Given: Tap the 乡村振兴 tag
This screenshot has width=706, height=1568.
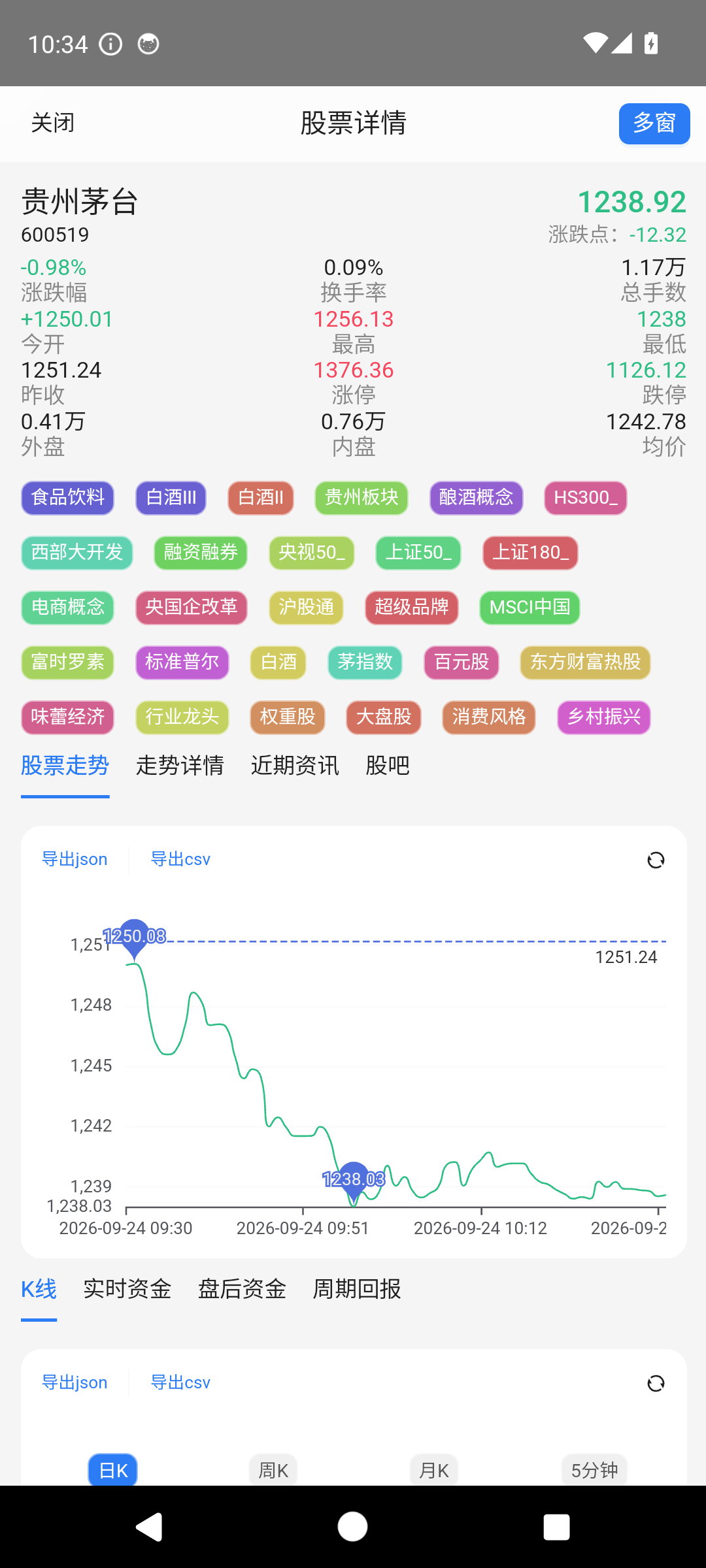Looking at the screenshot, I should coord(603,717).
